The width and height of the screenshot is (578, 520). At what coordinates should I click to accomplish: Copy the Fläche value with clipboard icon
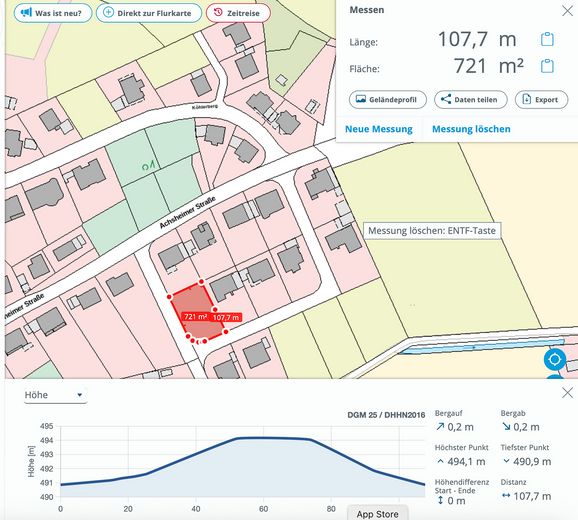click(x=547, y=66)
